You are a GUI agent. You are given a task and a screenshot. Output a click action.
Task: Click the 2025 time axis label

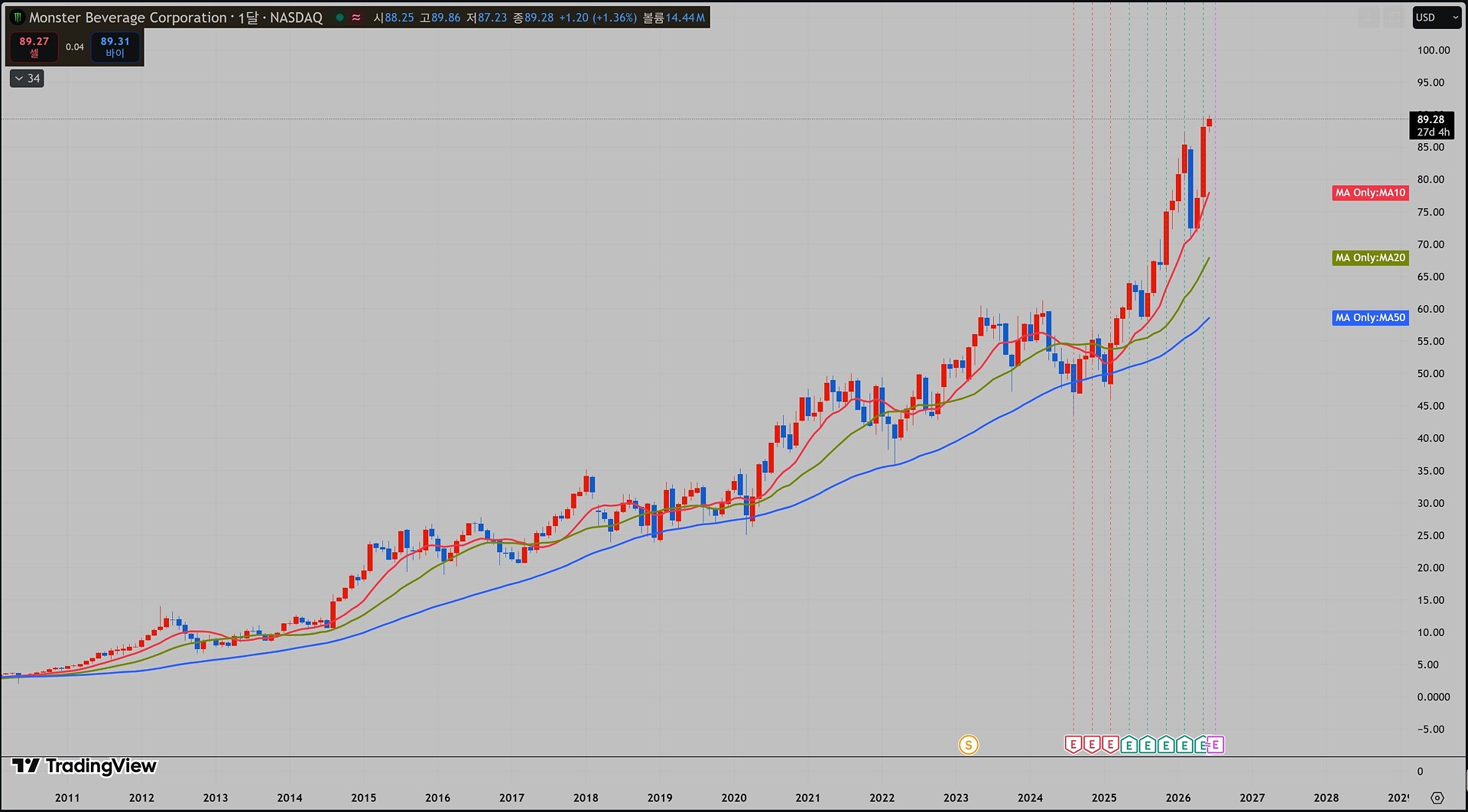(1104, 798)
